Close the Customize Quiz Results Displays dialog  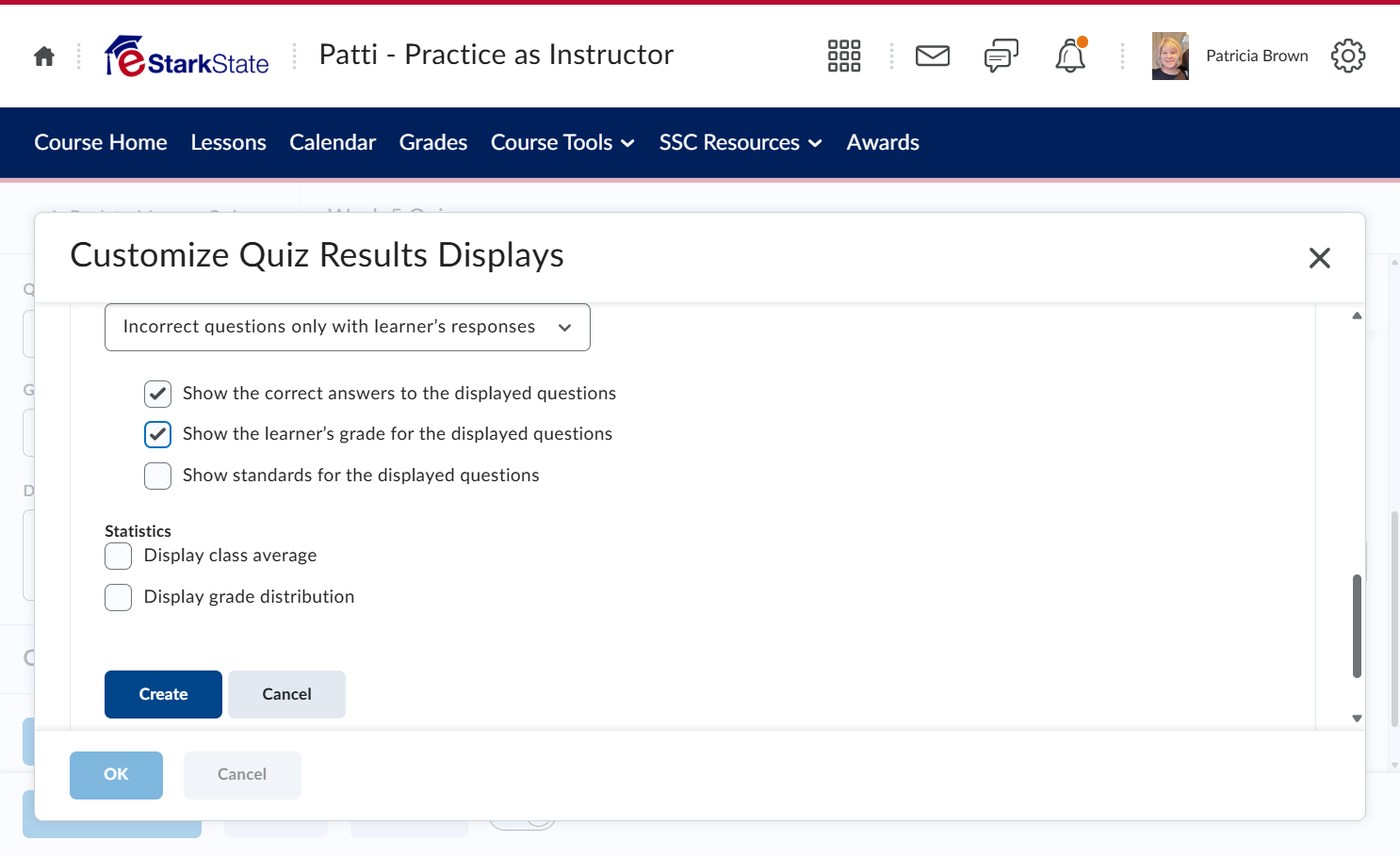coord(1320,258)
